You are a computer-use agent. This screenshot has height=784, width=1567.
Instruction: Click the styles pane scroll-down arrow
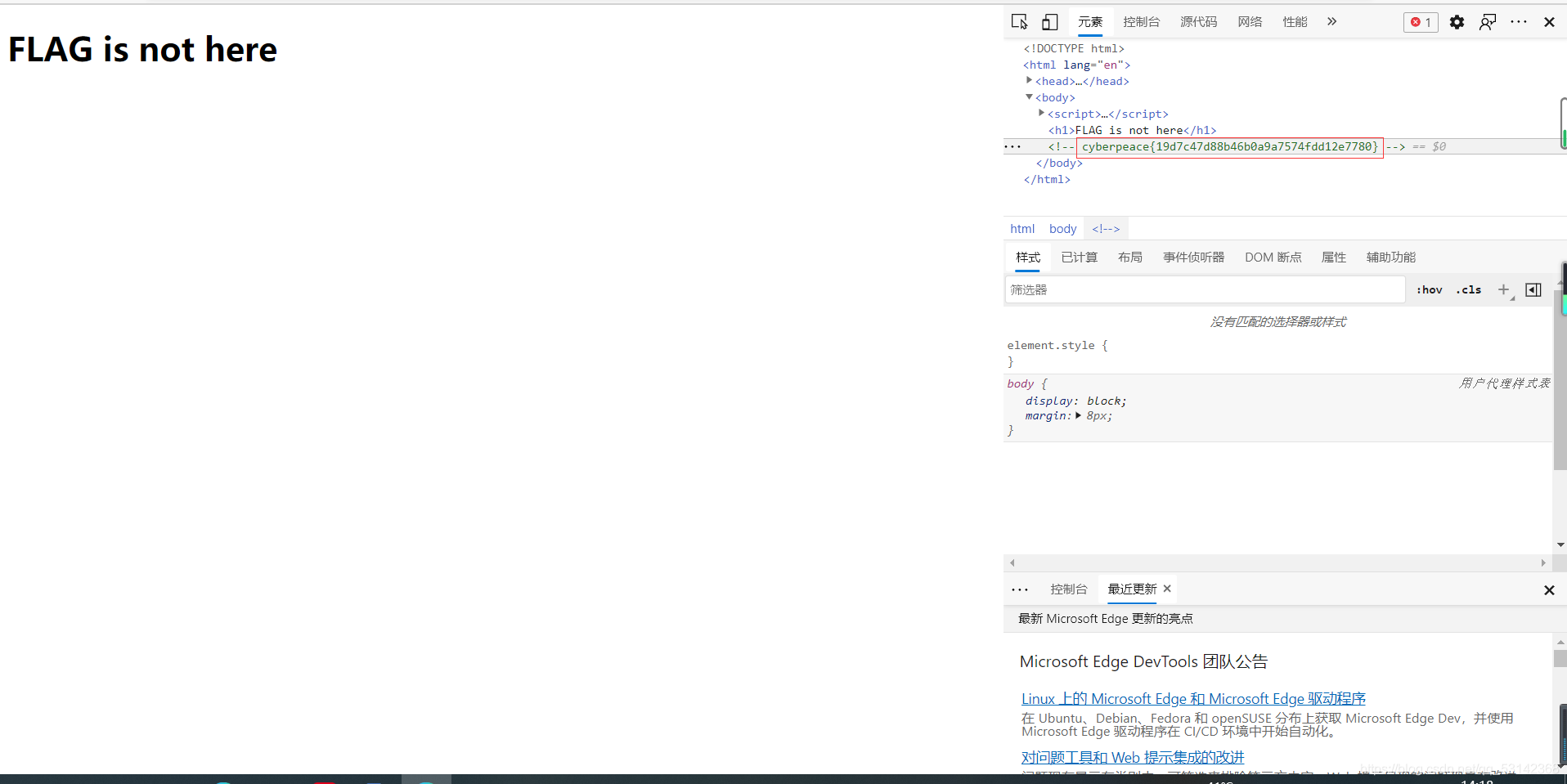1560,544
